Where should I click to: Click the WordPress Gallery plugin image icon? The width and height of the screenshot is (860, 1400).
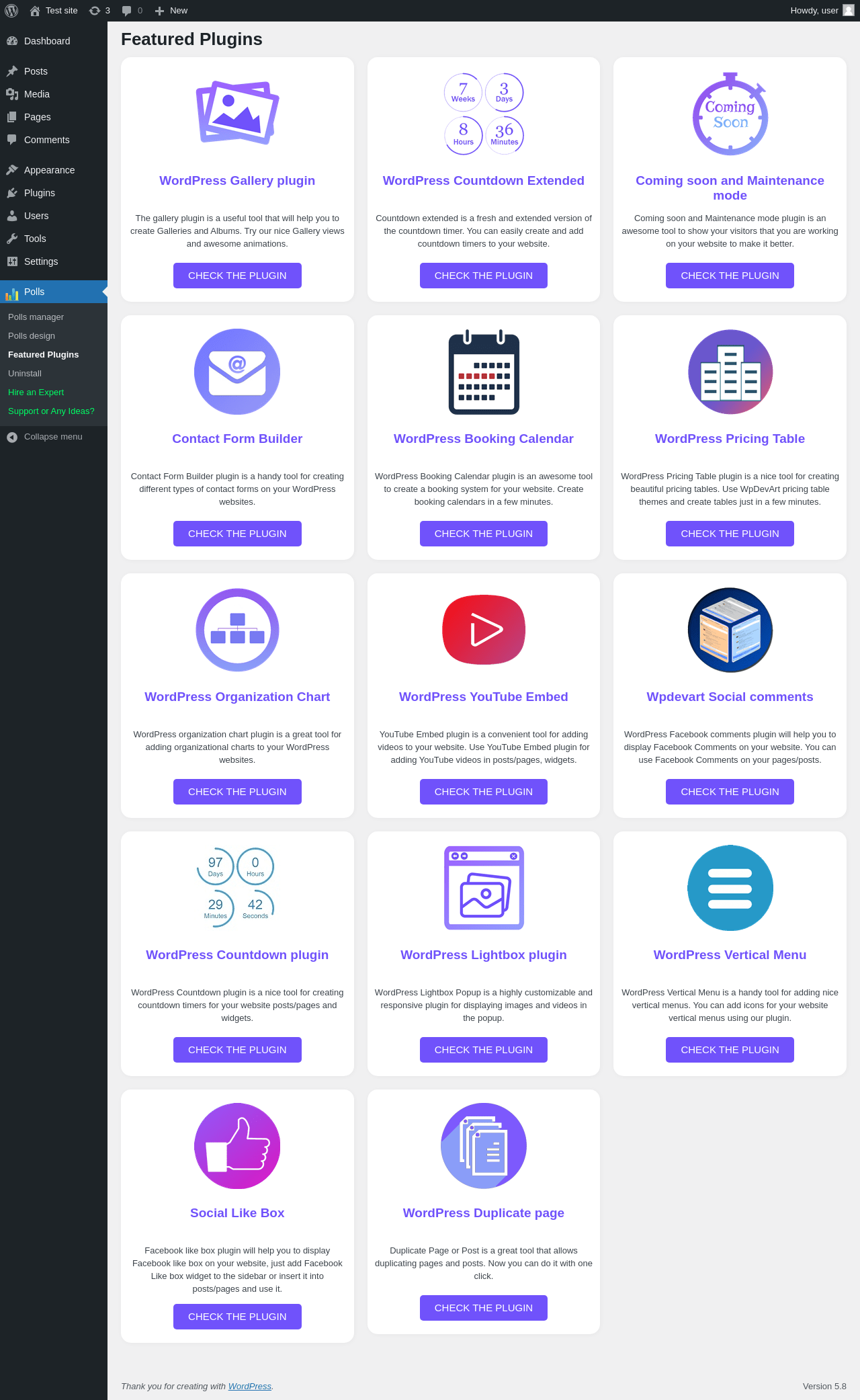[x=237, y=112]
